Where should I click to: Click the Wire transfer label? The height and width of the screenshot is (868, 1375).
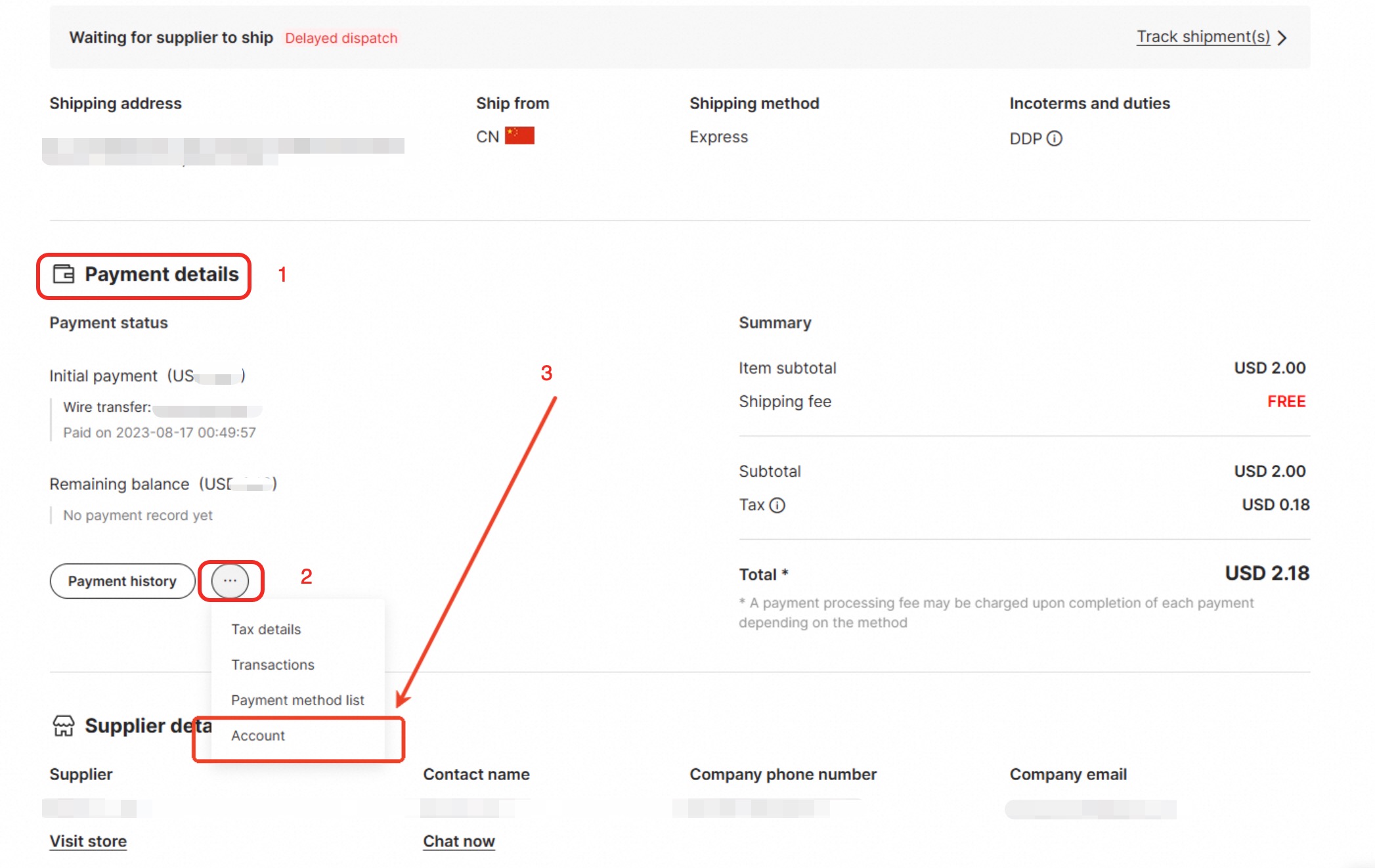(107, 407)
